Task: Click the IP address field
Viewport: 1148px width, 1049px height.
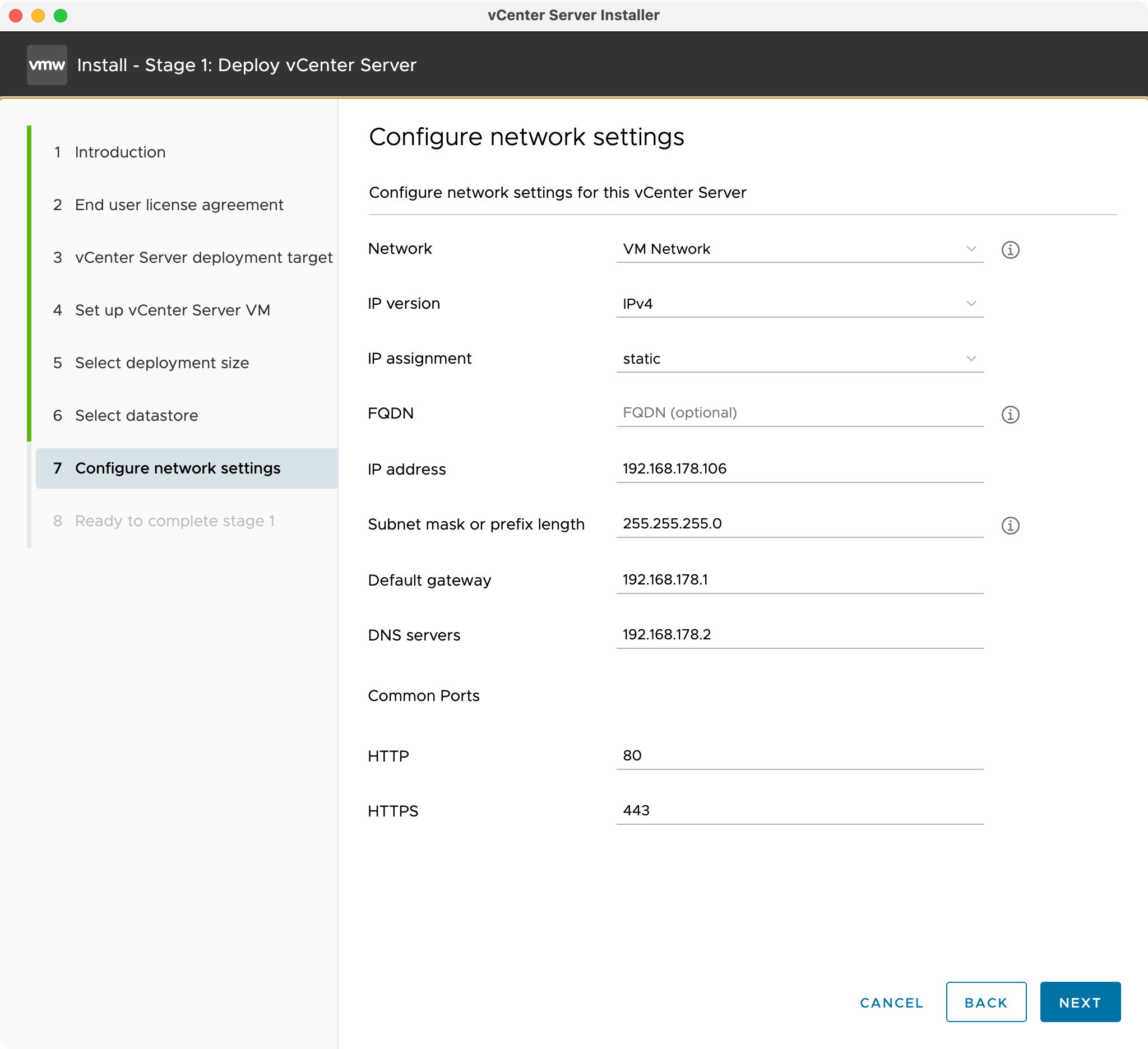Action: tap(799, 468)
